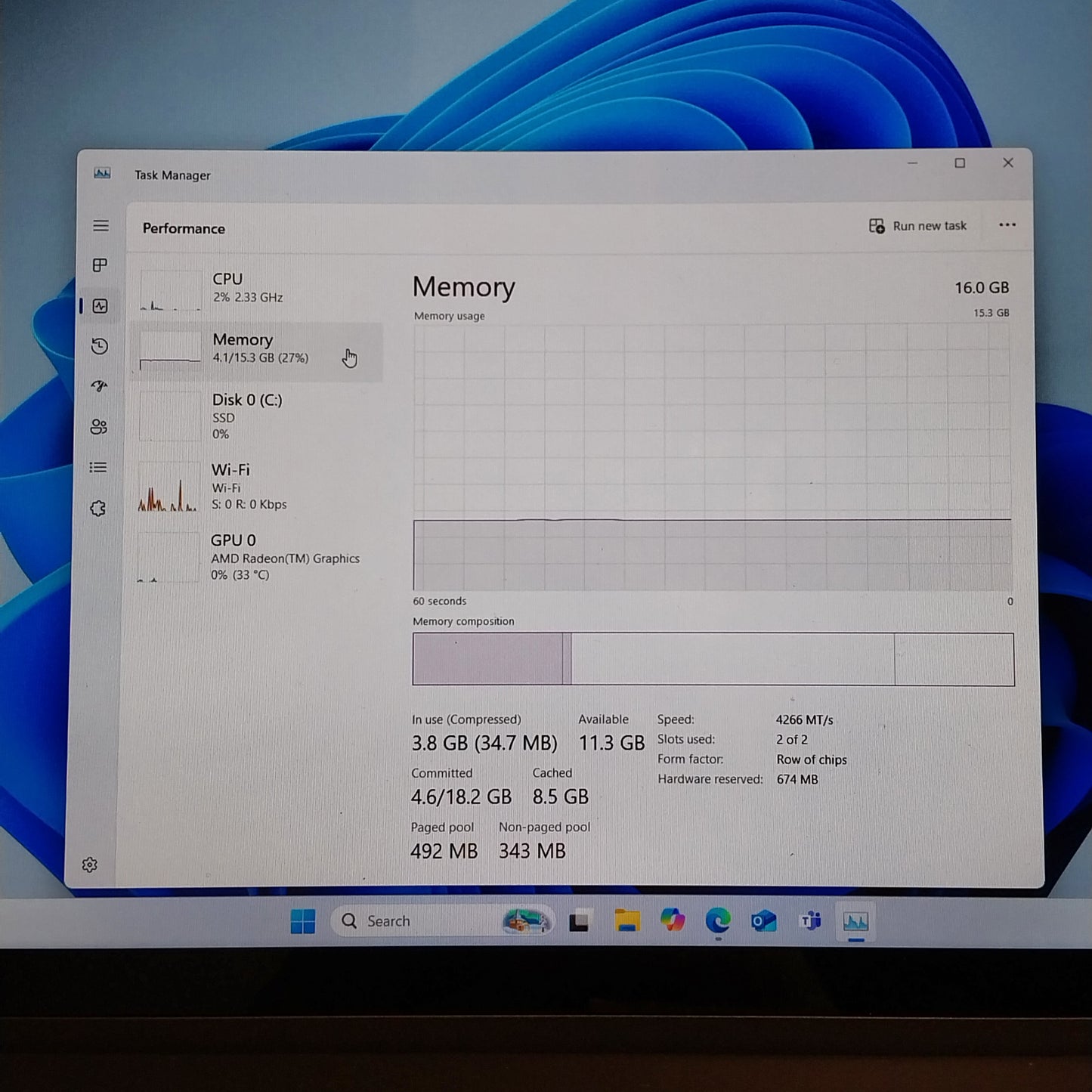Click the 60 seconds graph label
This screenshot has width=1092, height=1092.
click(440, 602)
